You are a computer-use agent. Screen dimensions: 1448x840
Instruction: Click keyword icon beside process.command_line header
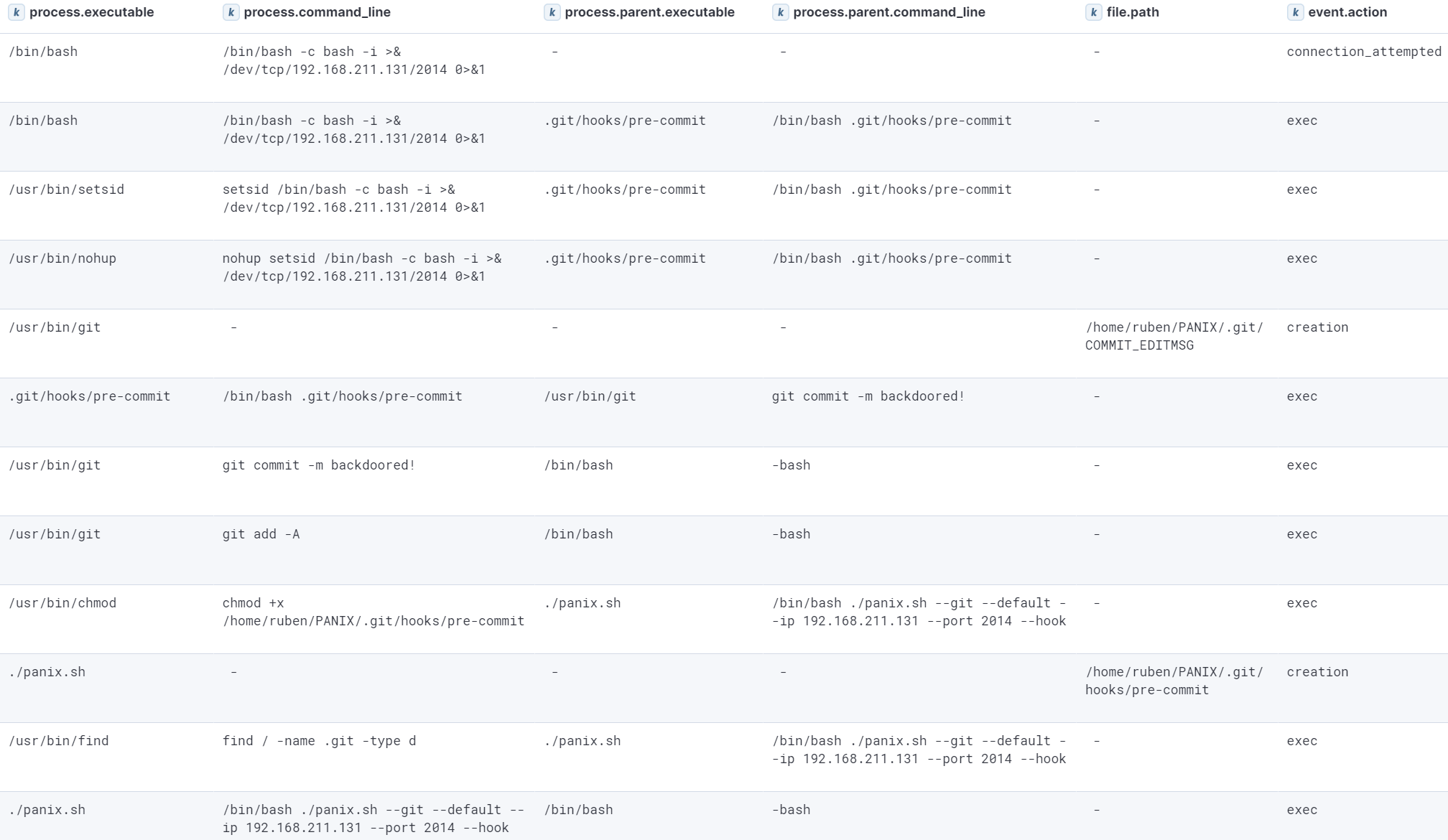pyautogui.click(x=231, y=12)
